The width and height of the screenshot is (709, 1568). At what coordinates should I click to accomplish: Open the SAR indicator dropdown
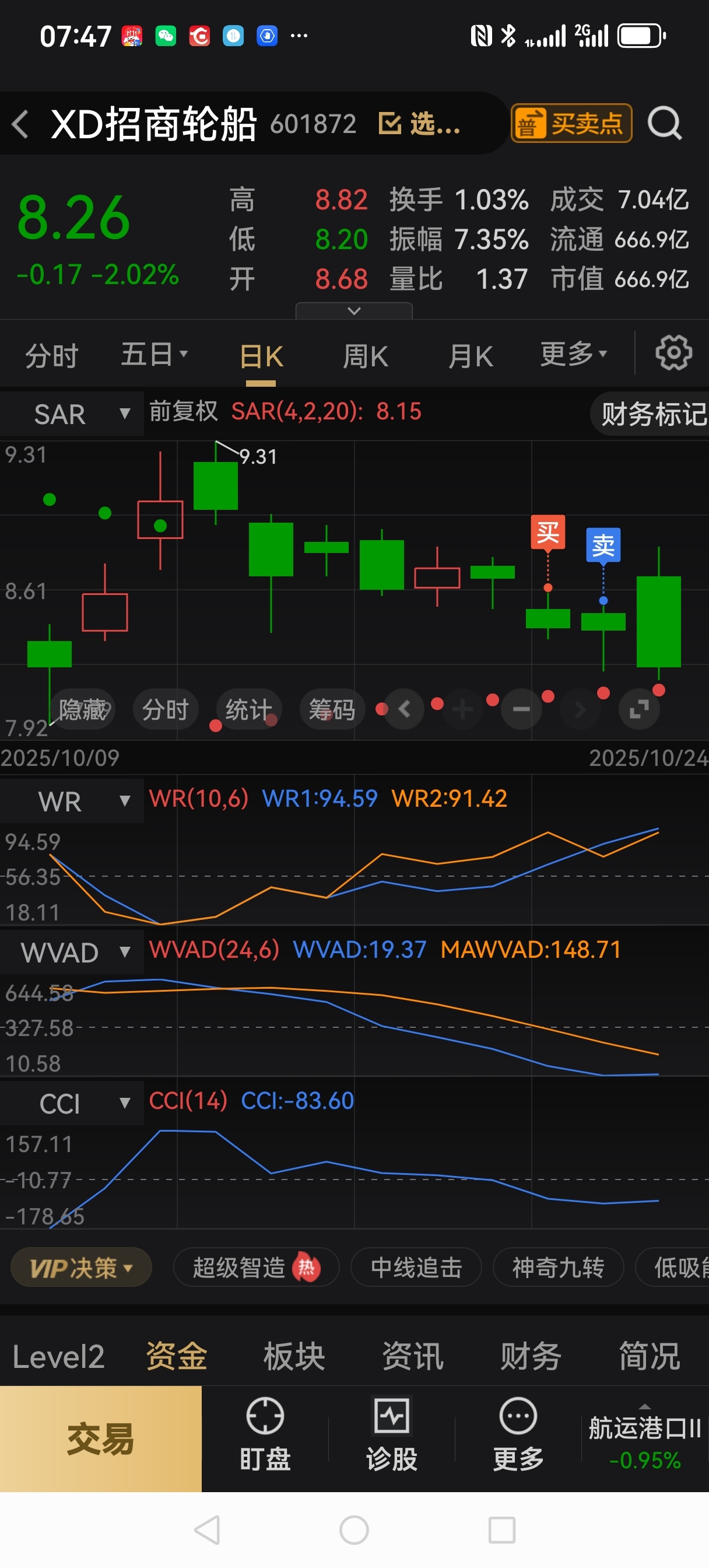click(72, 414)
